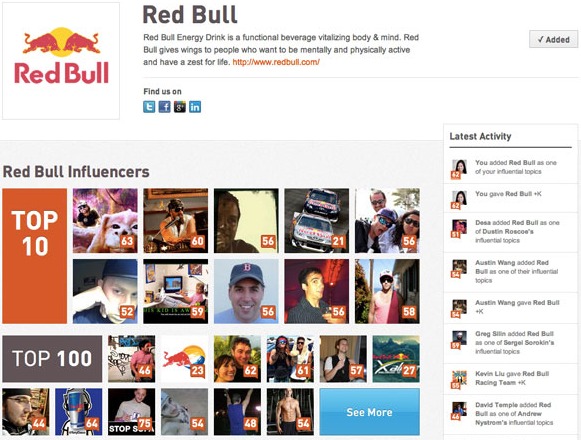
Task: Click Greg Silin's avatar in Latest Activity
Action: click(459, 340)
